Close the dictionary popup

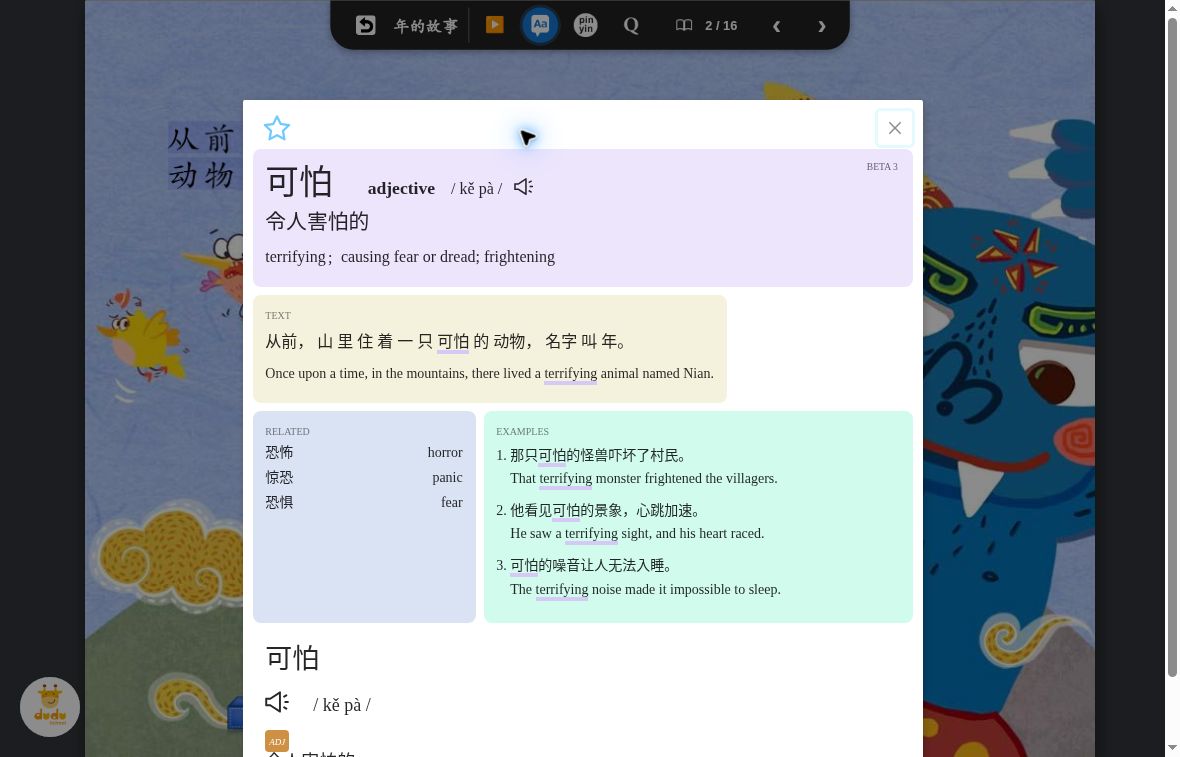point(894,128)
